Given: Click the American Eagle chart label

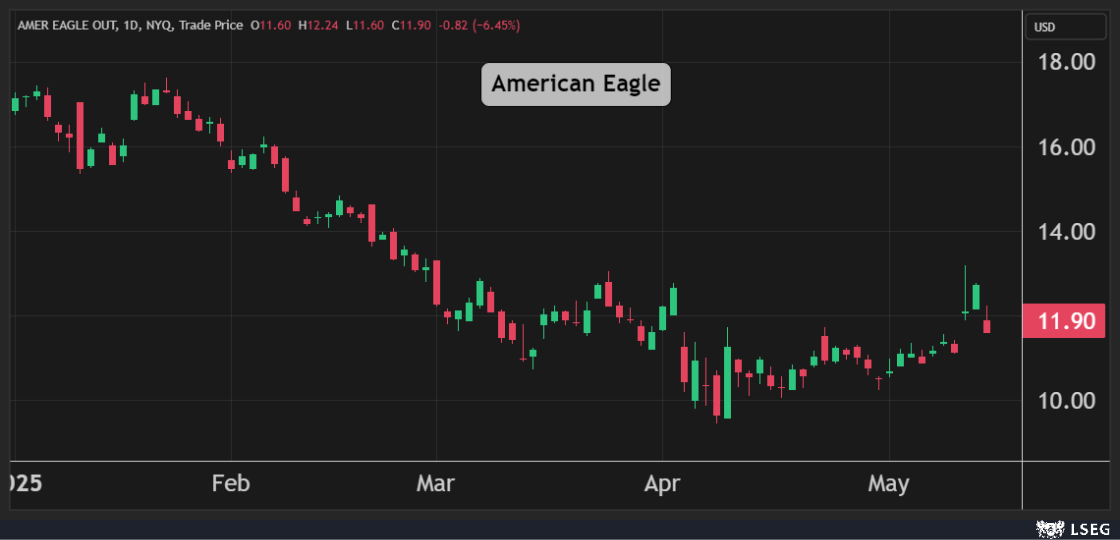Looking at the screenshot, I should point(576,84).
